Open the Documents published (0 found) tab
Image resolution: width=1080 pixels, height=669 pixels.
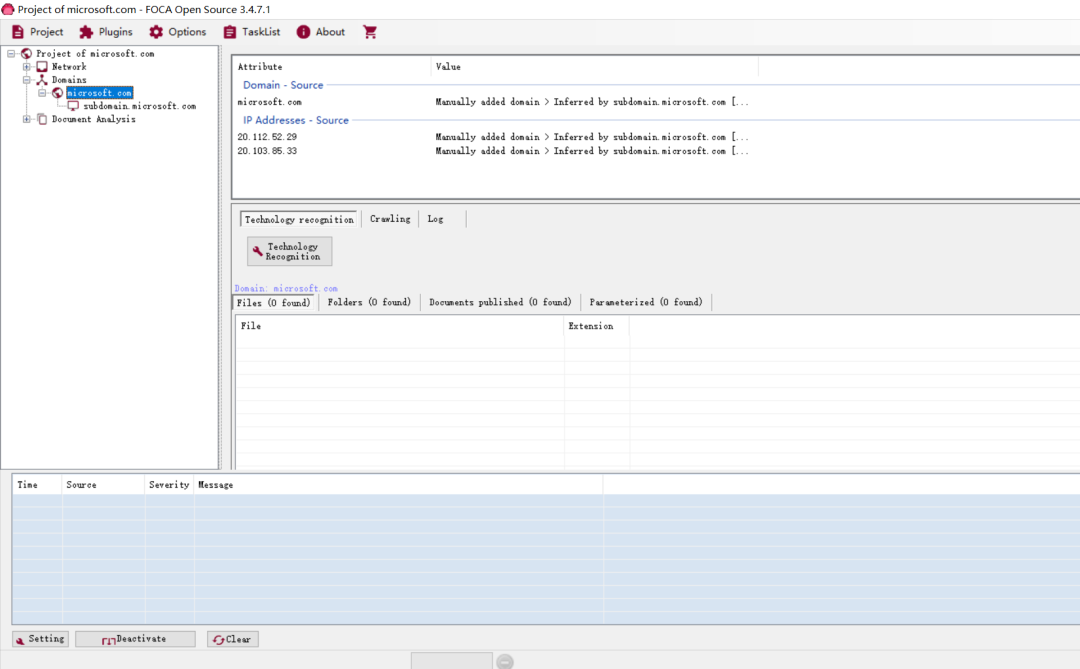500,302
